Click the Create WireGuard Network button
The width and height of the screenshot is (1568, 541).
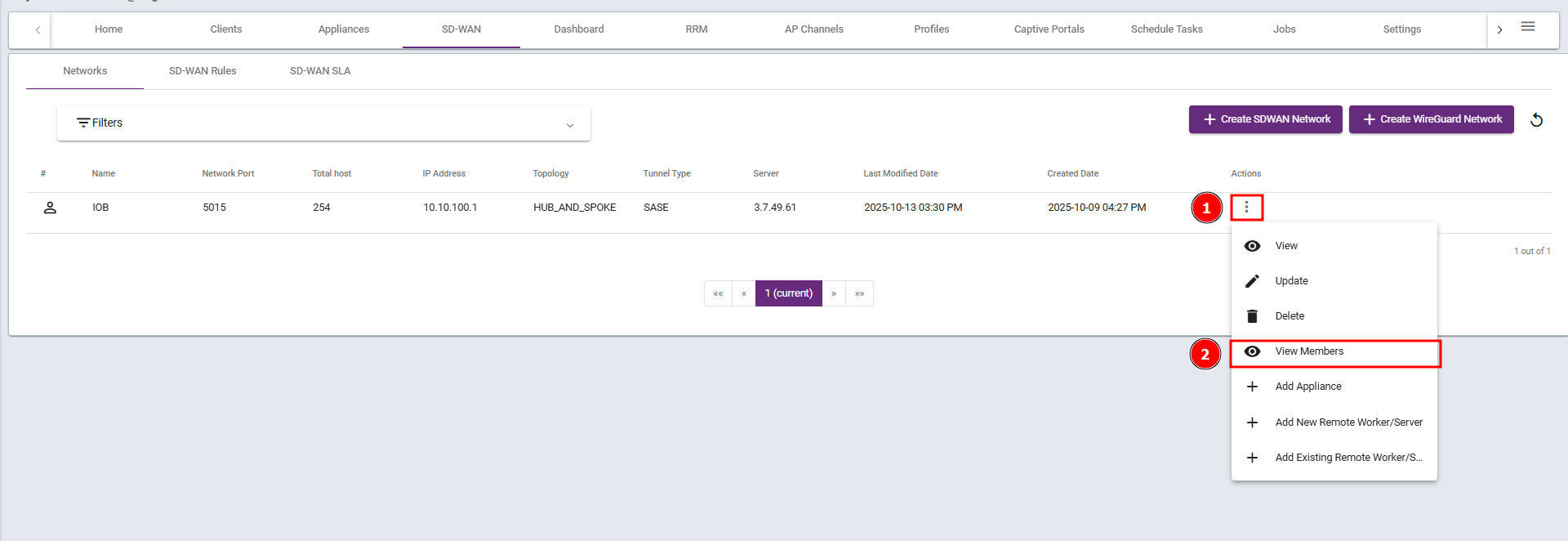click(x=1431, y=119)
